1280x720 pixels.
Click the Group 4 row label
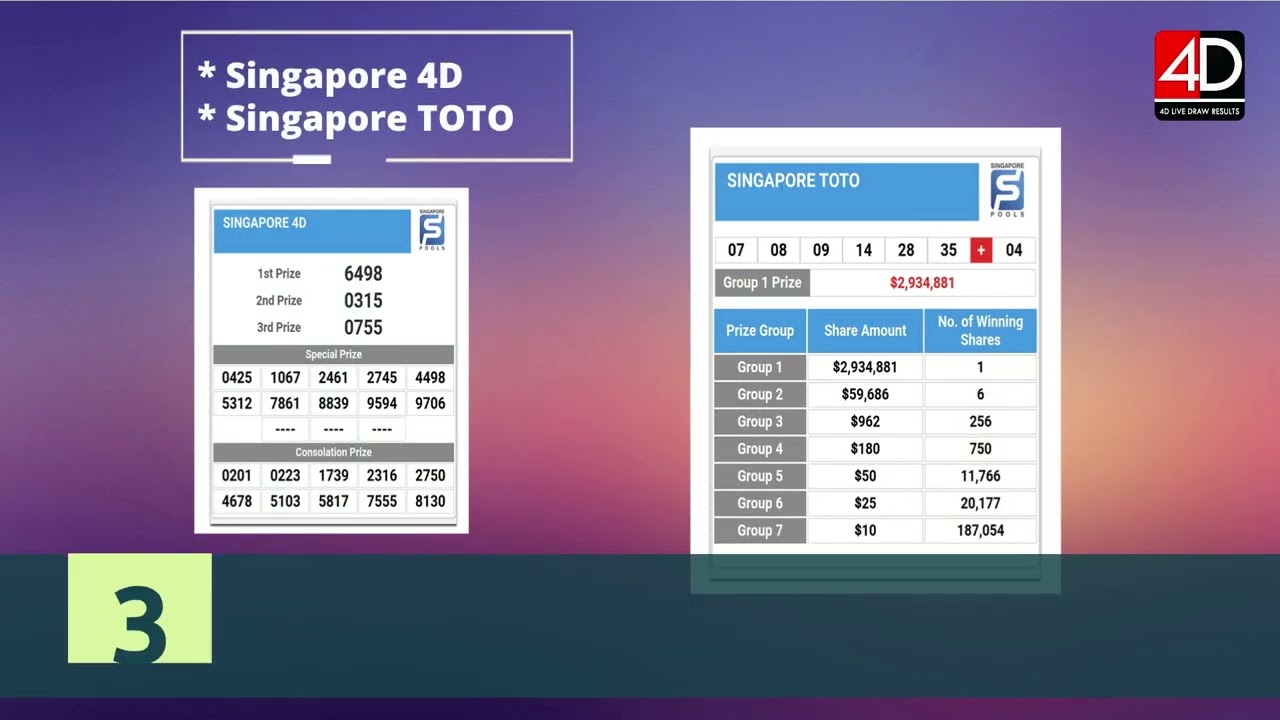760,449
